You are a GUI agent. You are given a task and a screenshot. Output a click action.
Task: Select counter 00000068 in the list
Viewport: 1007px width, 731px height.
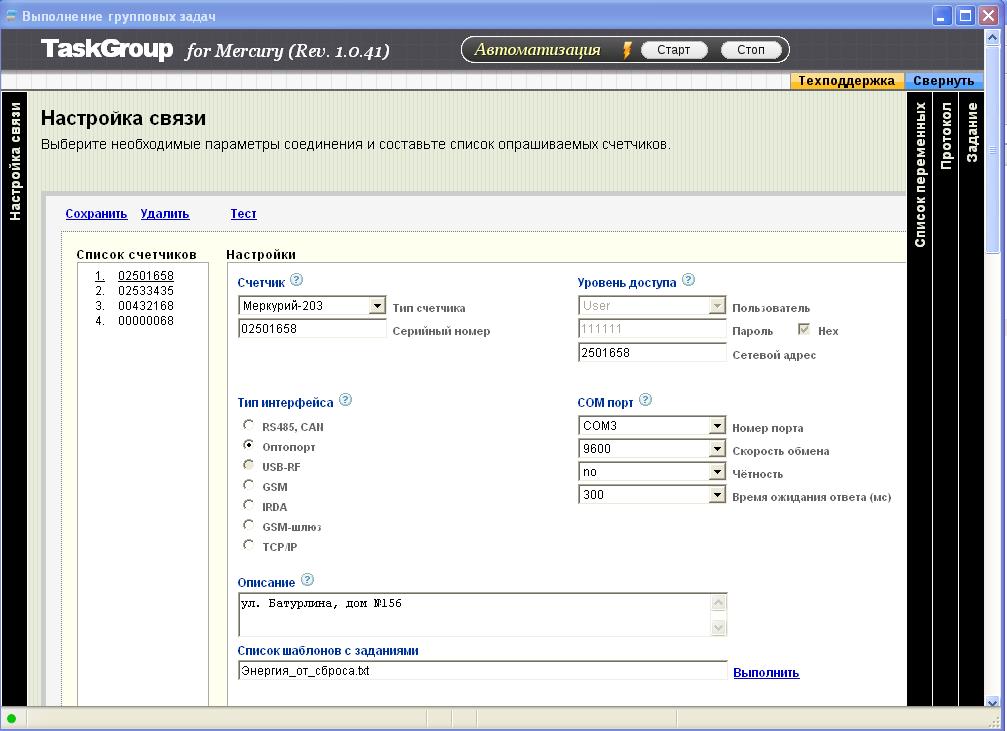coord(146,321)
